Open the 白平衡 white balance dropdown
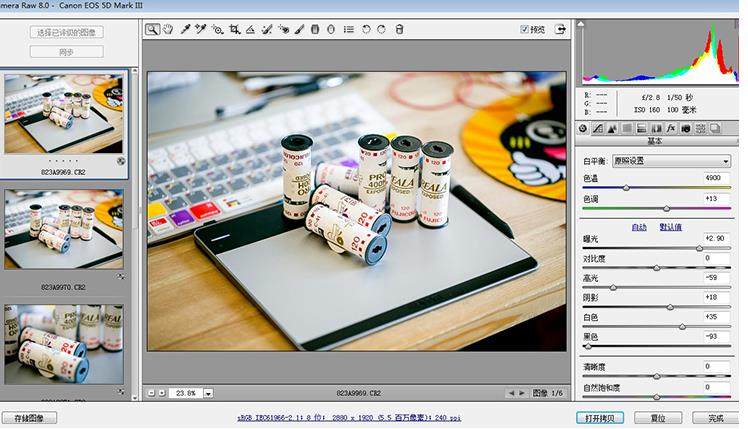 671,161
